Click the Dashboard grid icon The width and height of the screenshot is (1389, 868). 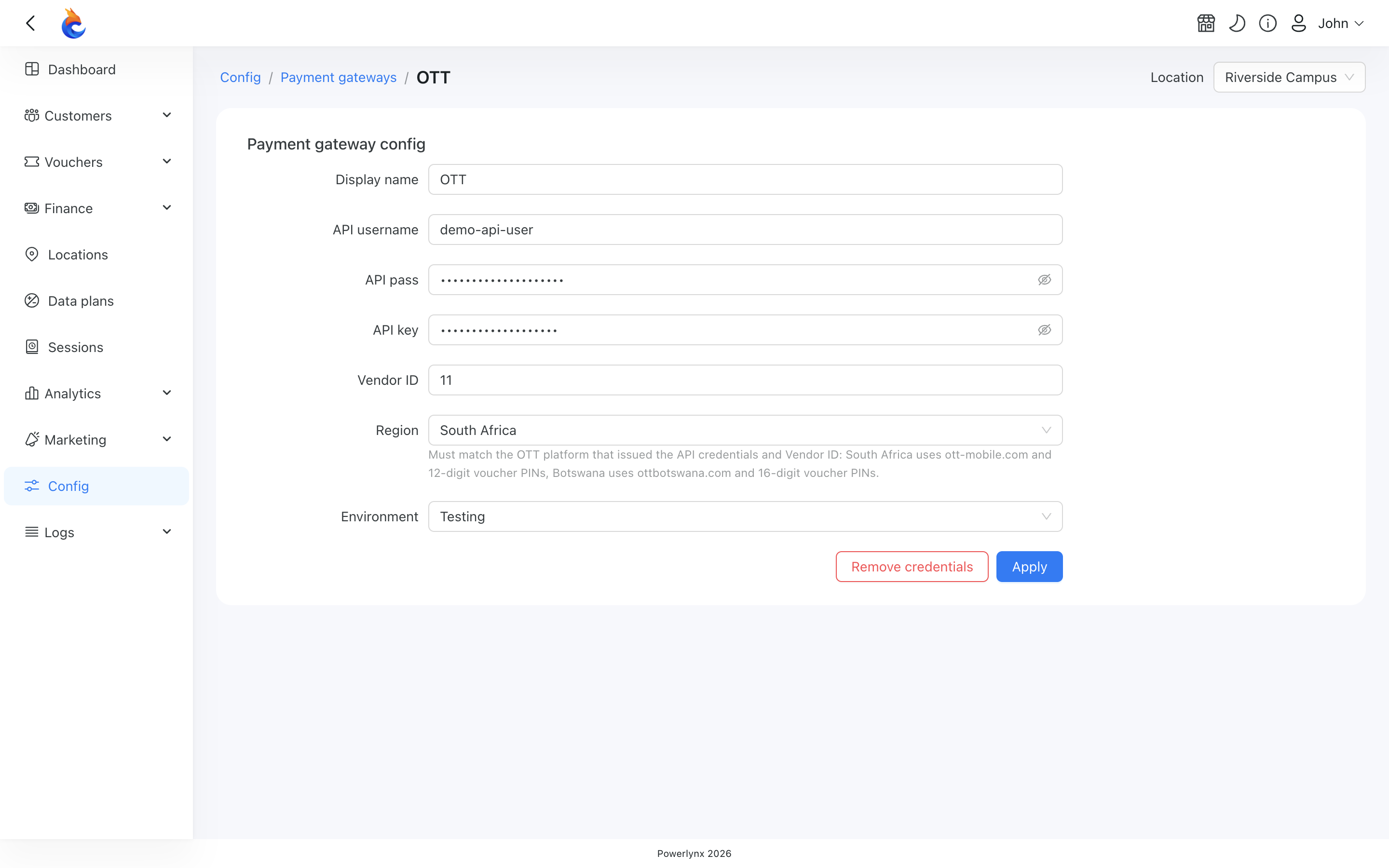coord(32,69)
